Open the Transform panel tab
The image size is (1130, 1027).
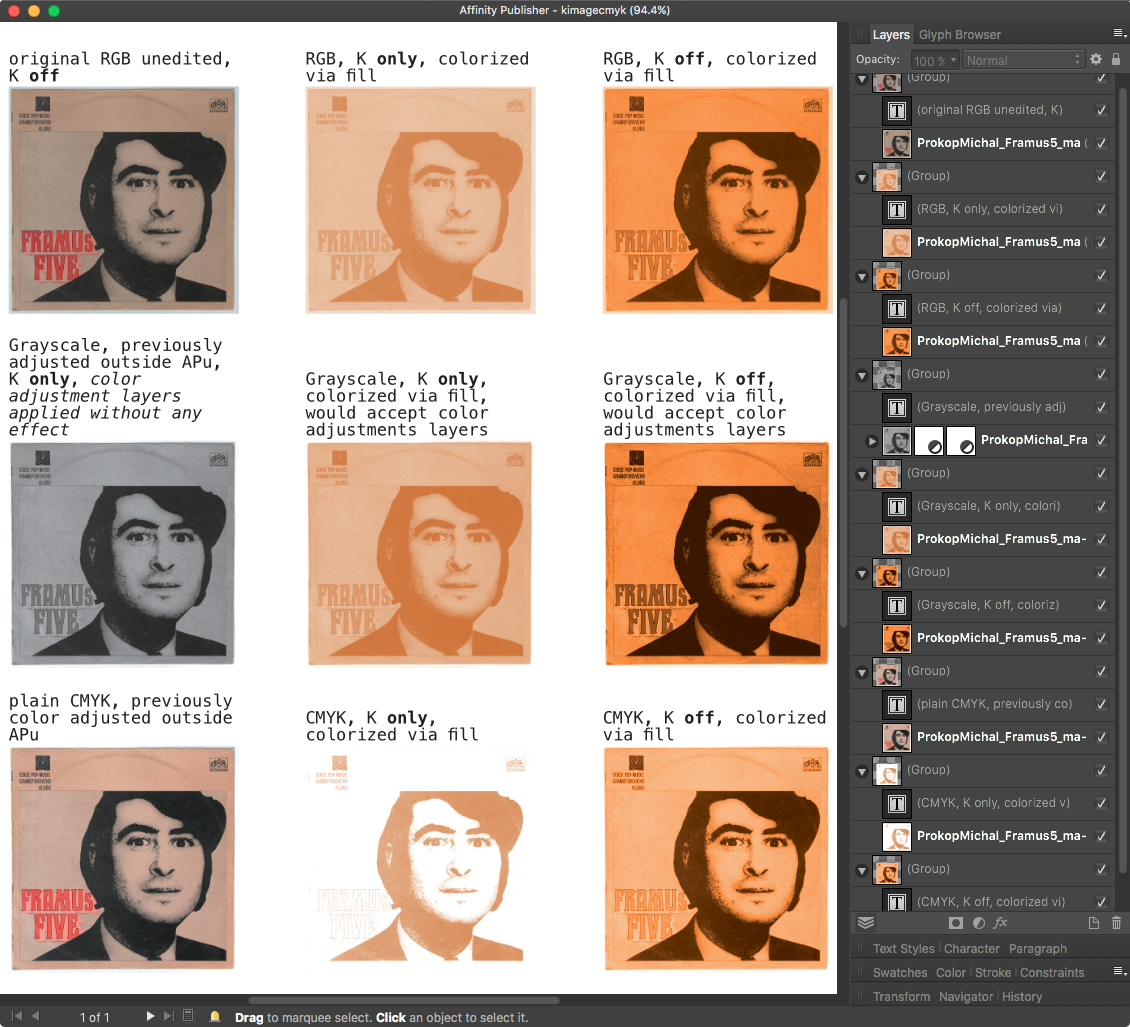[902, 997]
